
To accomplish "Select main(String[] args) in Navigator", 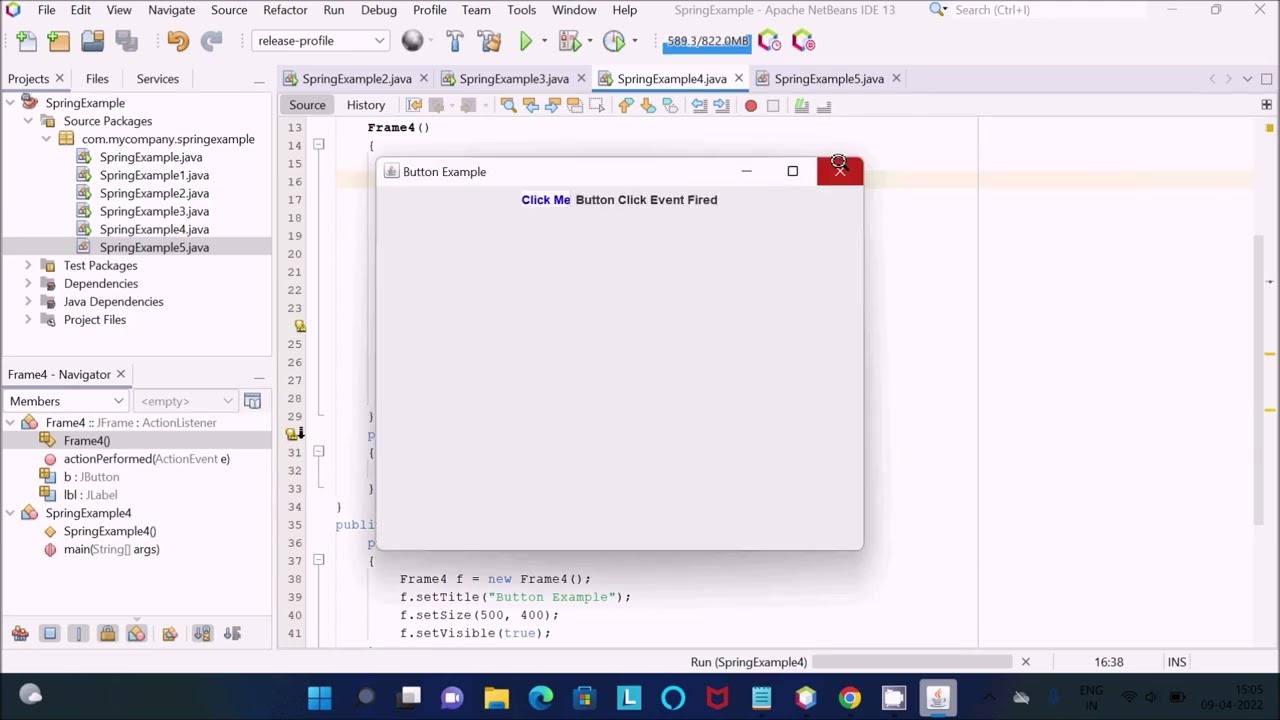I will pyautogui.click(x=111, y=549).
